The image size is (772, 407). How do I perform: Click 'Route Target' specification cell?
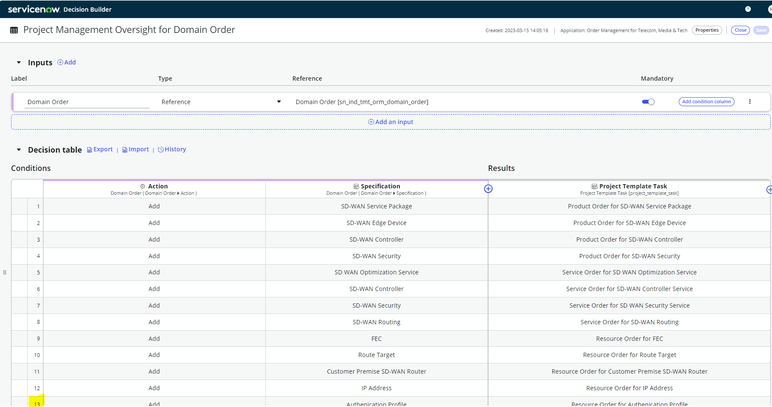(376, 355)
